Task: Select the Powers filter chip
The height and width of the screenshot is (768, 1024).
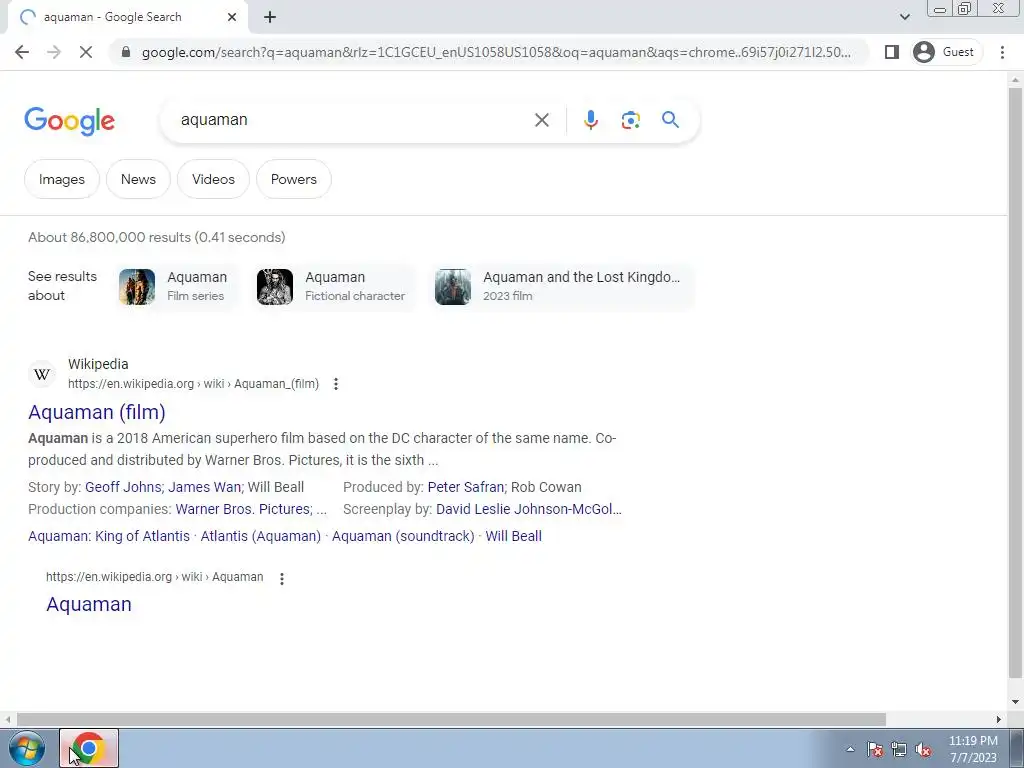Action: [294, 179]
